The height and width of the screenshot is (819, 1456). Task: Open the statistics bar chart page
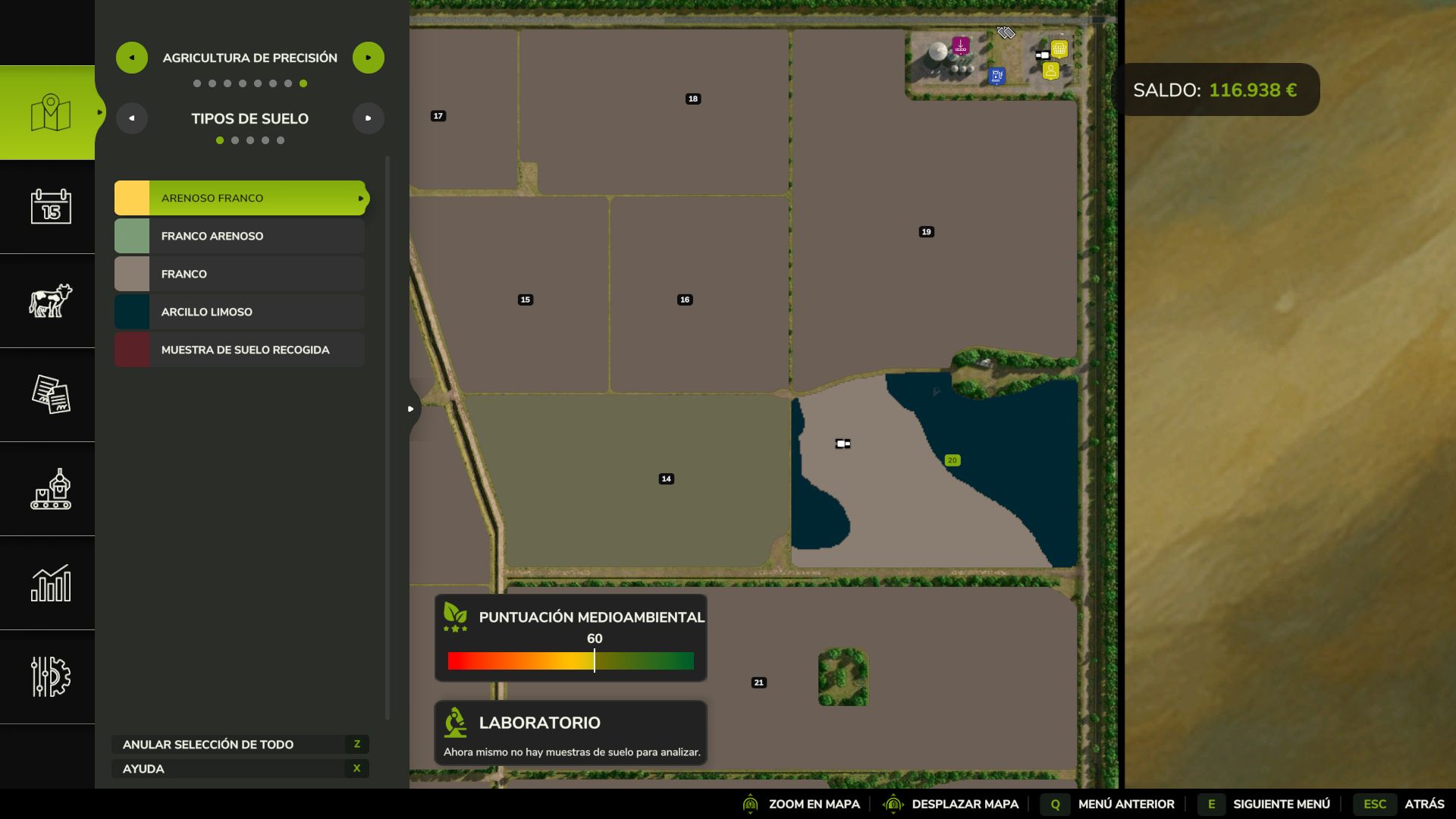[51, 583]
